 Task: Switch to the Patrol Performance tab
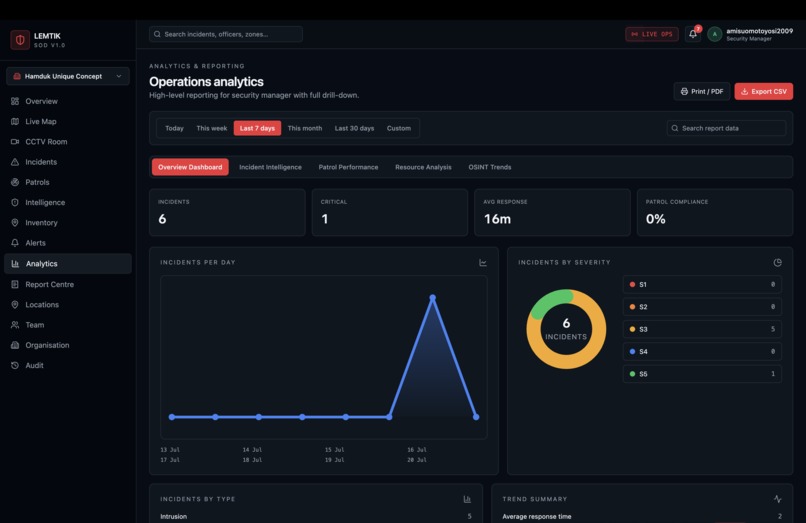click(x=348, y=167)
